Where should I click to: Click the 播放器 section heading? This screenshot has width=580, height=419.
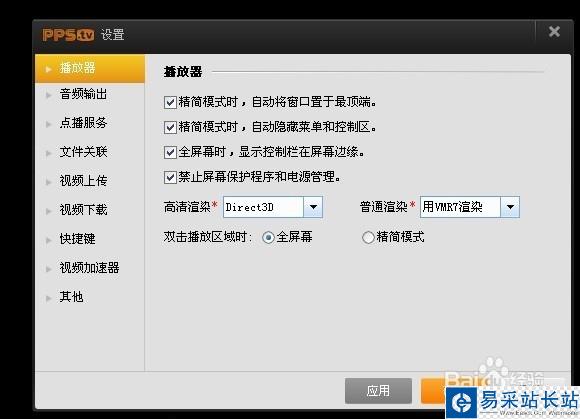click(x=183, y=71)
